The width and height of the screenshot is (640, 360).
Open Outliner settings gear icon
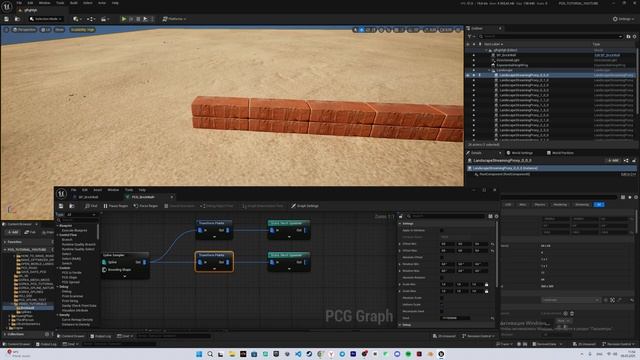click(635, 36)
